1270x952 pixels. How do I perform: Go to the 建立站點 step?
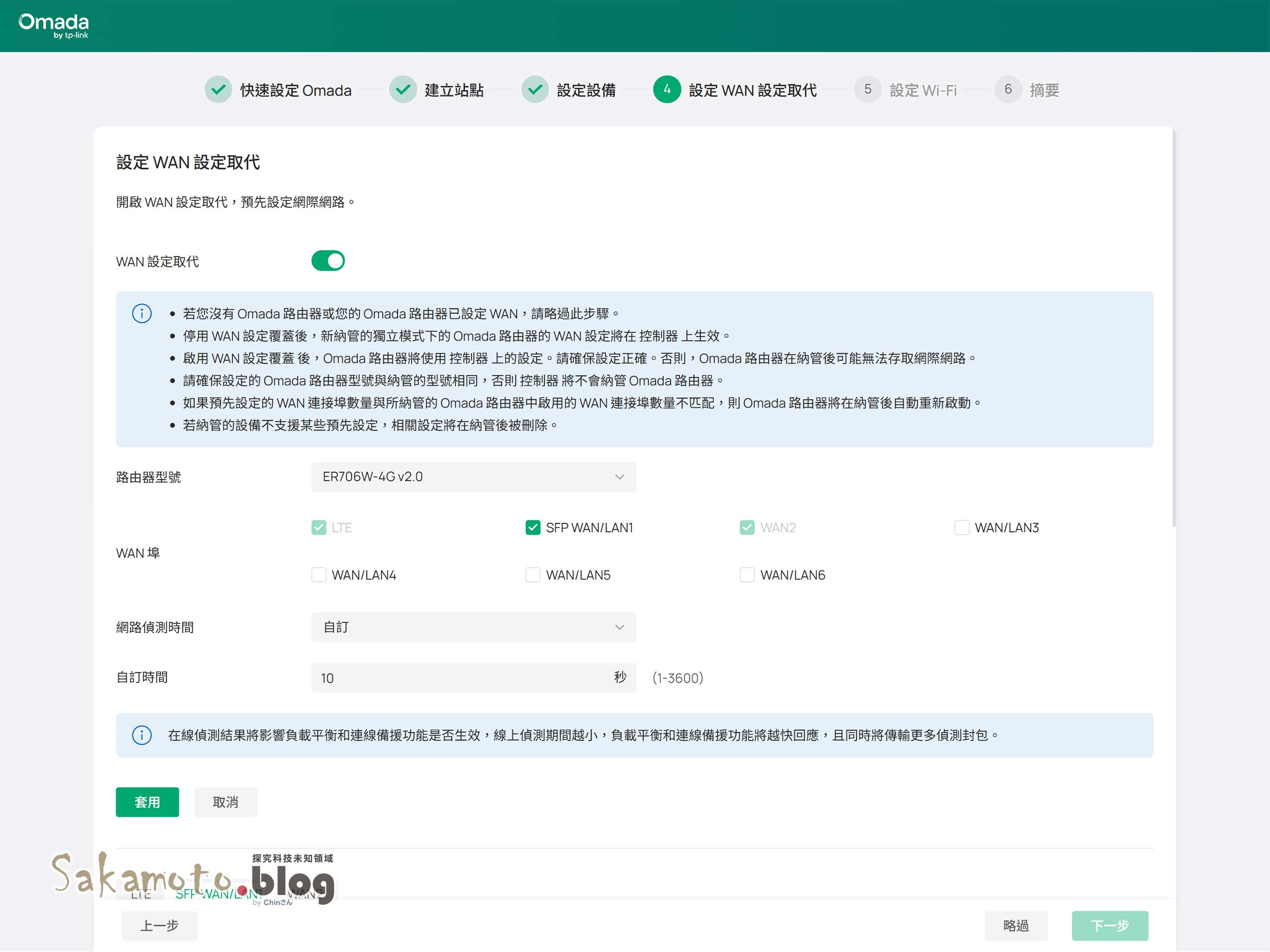[454, 90]
